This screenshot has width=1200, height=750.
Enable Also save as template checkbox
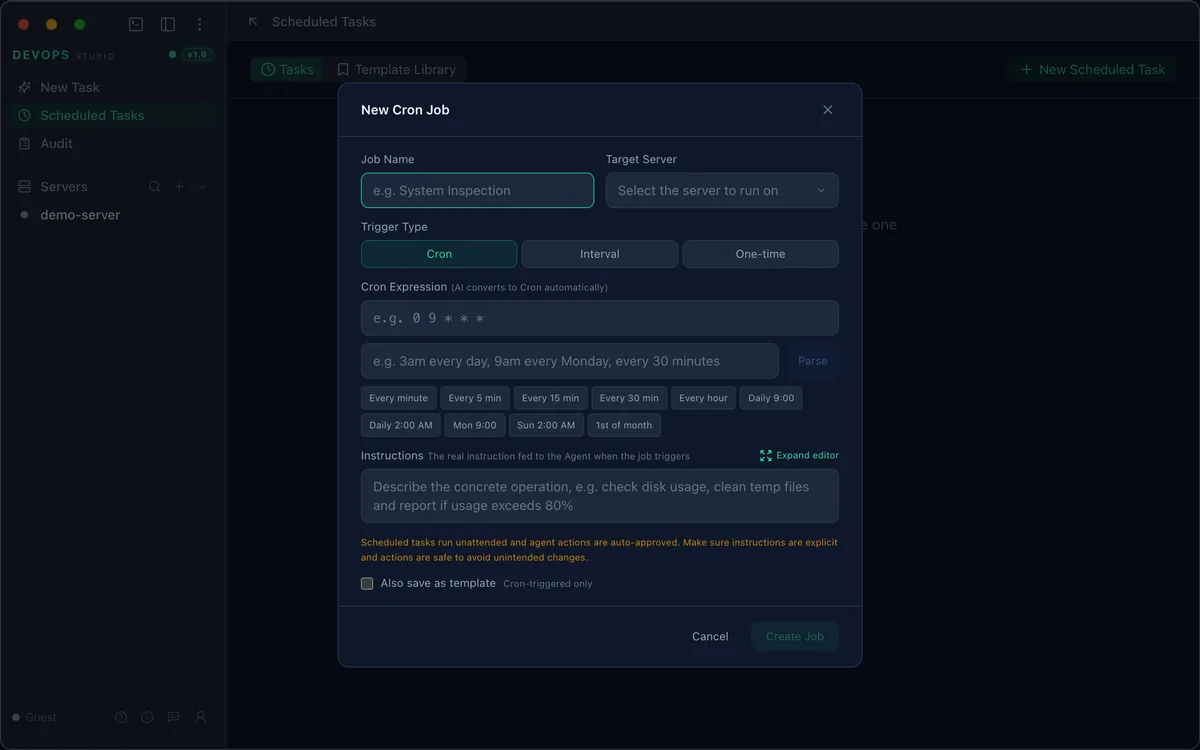(367, 583)
